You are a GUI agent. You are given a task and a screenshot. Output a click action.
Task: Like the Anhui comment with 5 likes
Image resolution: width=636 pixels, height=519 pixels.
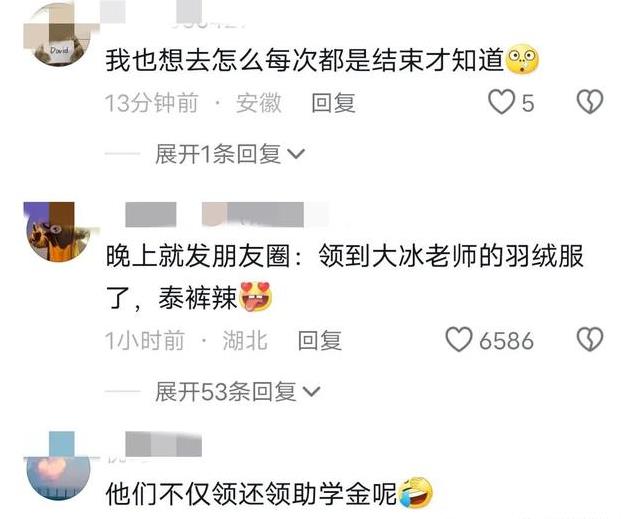pyautogui.click(x=501, y=102)
